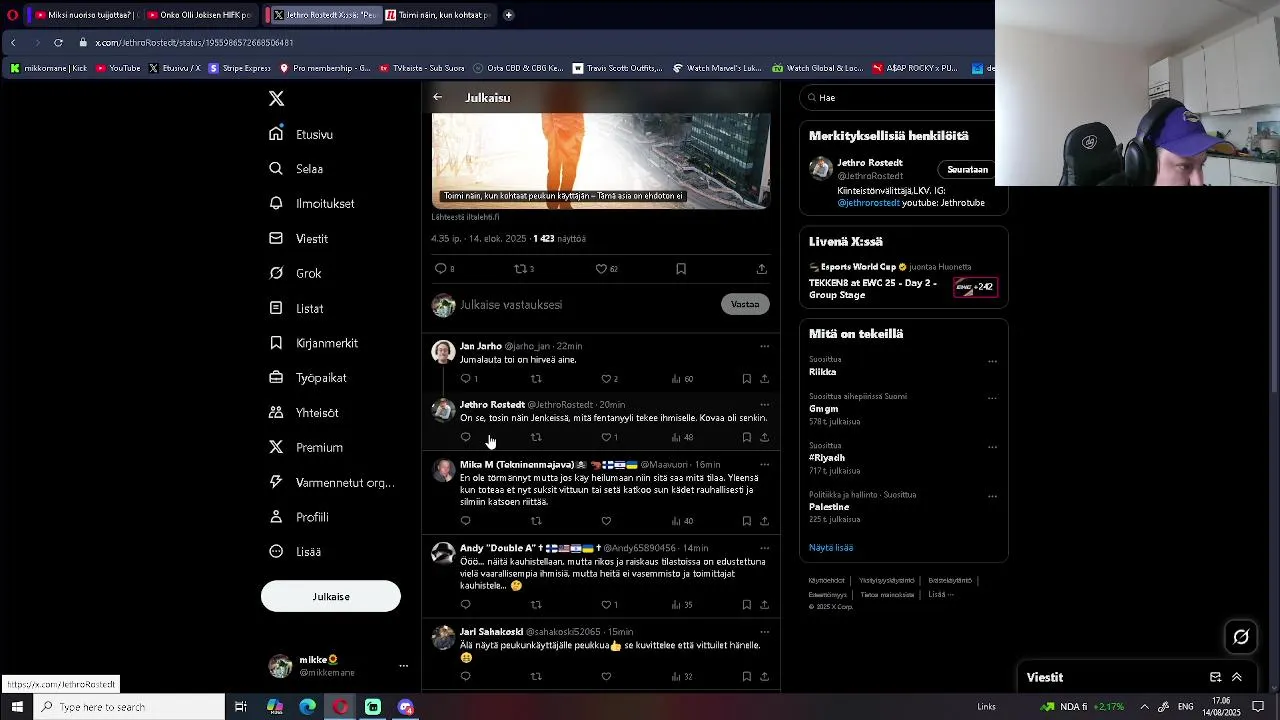Viewport: 1280px width, 720px height.
Task: Like Jari Sahakoski's reply
Action: 606,677
